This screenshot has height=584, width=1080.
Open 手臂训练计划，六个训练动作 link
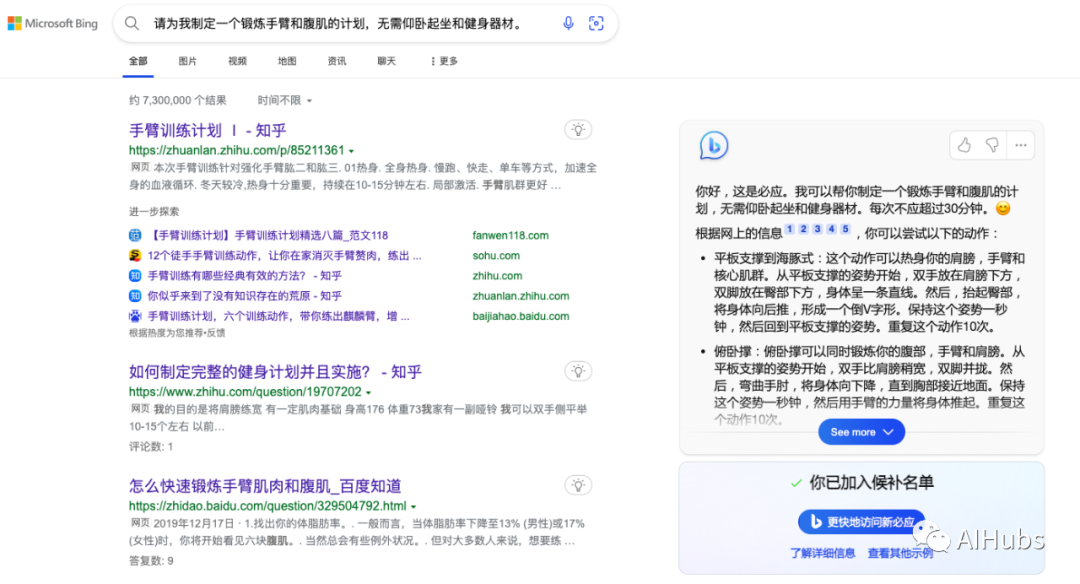[x=278, y=316]
